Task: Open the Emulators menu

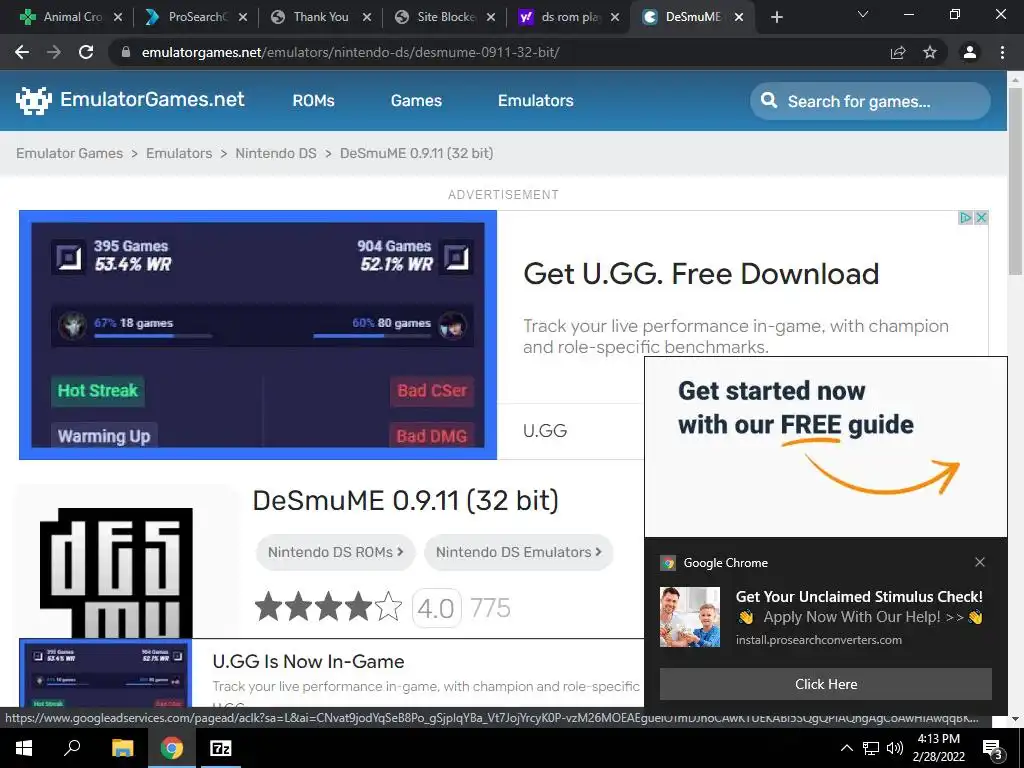Action: pyautogui.click(x=536, y=101)
